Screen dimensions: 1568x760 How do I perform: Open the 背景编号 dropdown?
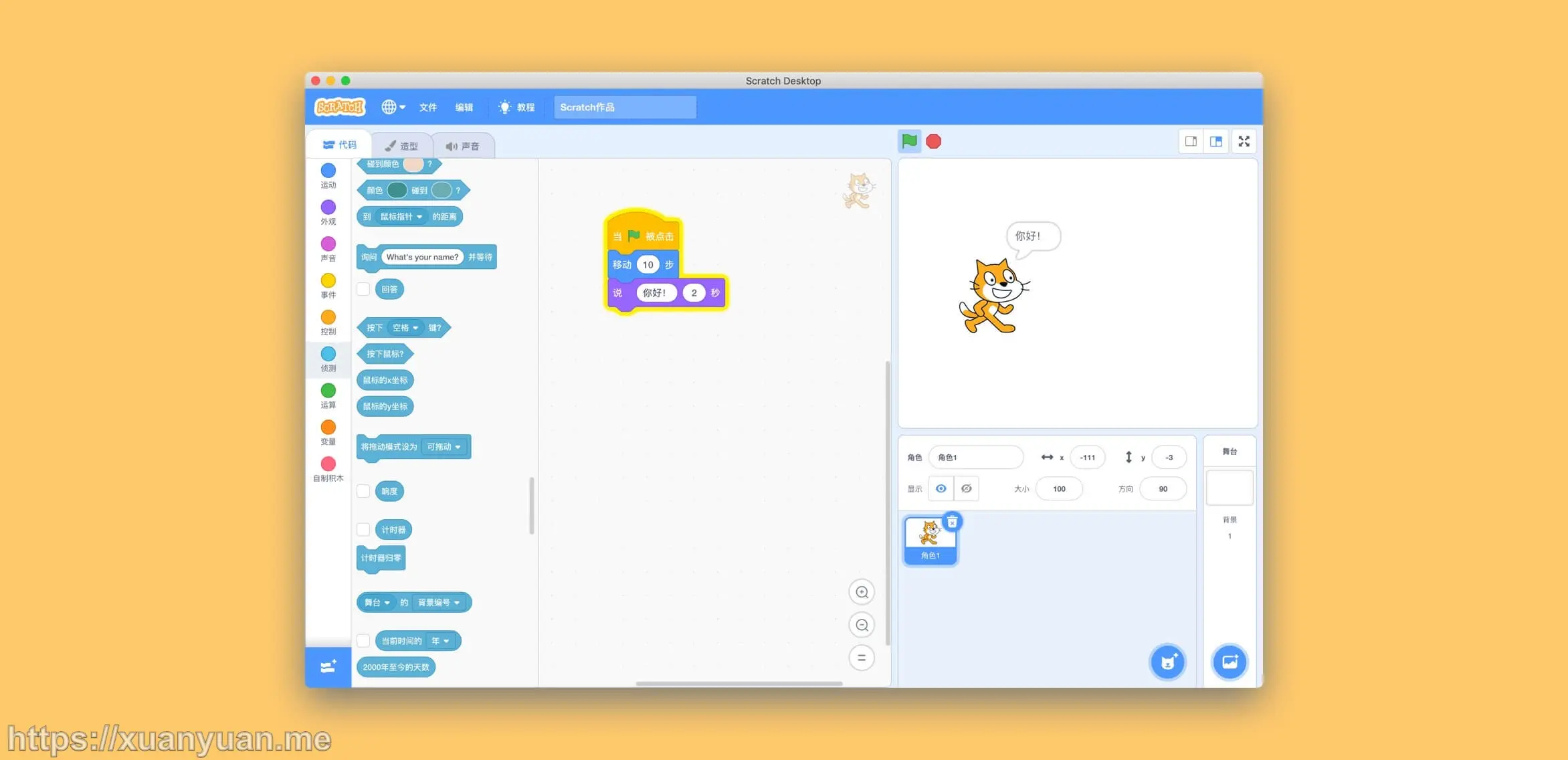(x=439, y=603)
